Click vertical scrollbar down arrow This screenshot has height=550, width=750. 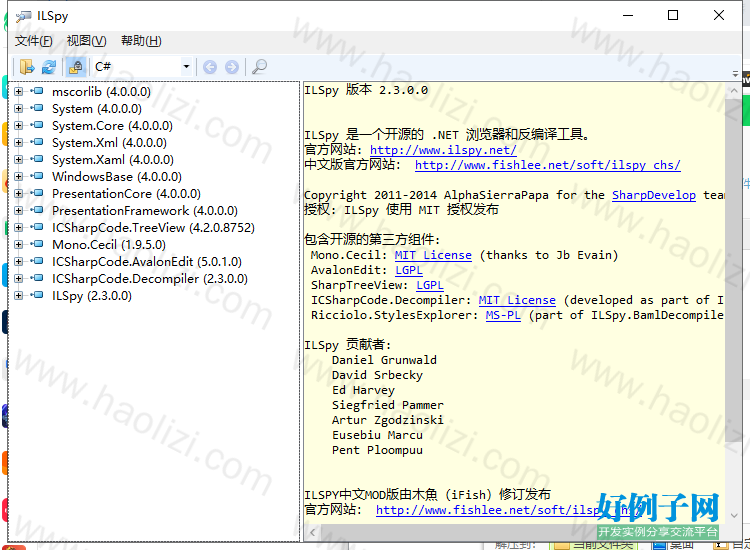click(734, 516)
